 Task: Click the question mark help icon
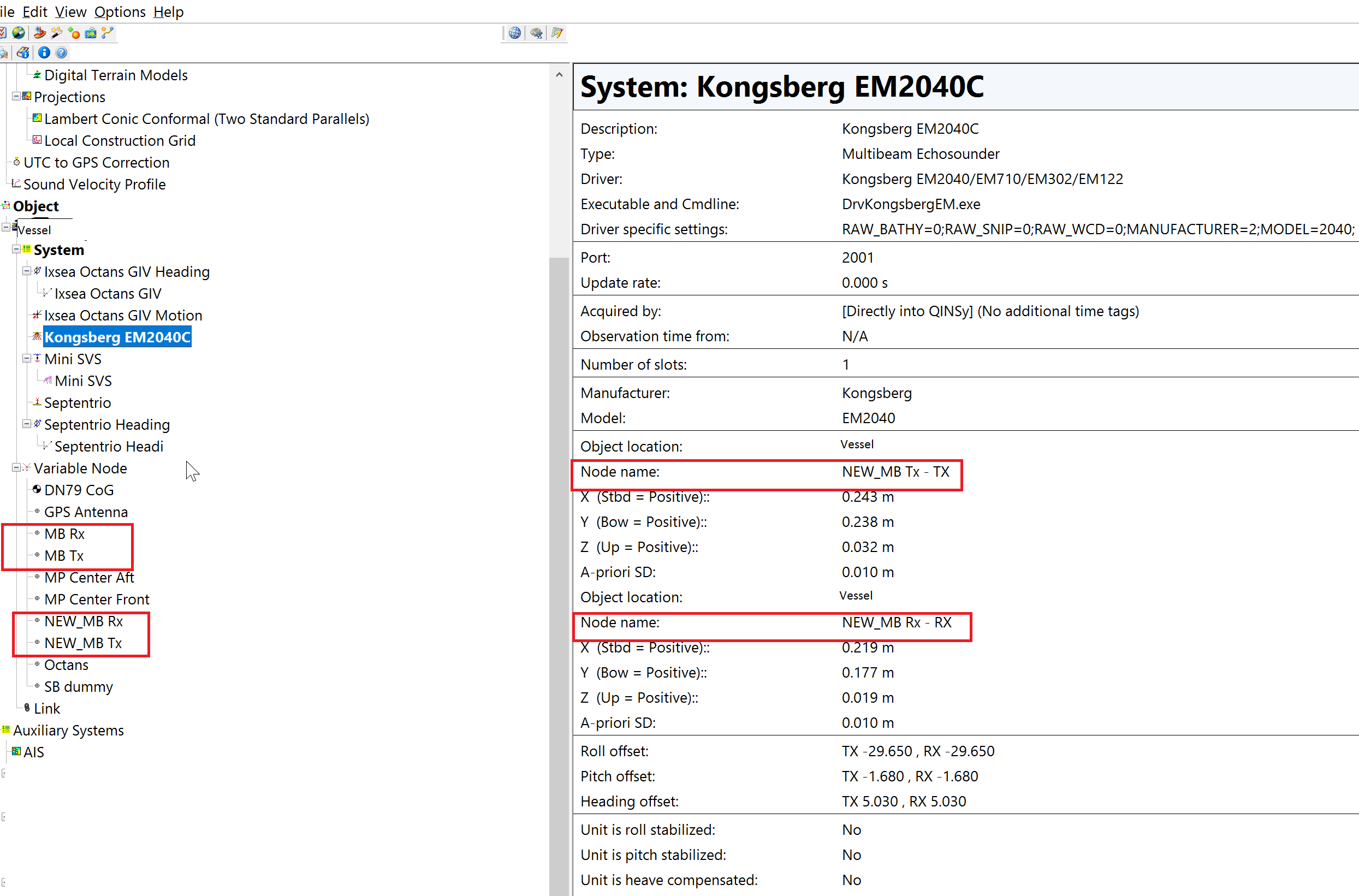61,52
